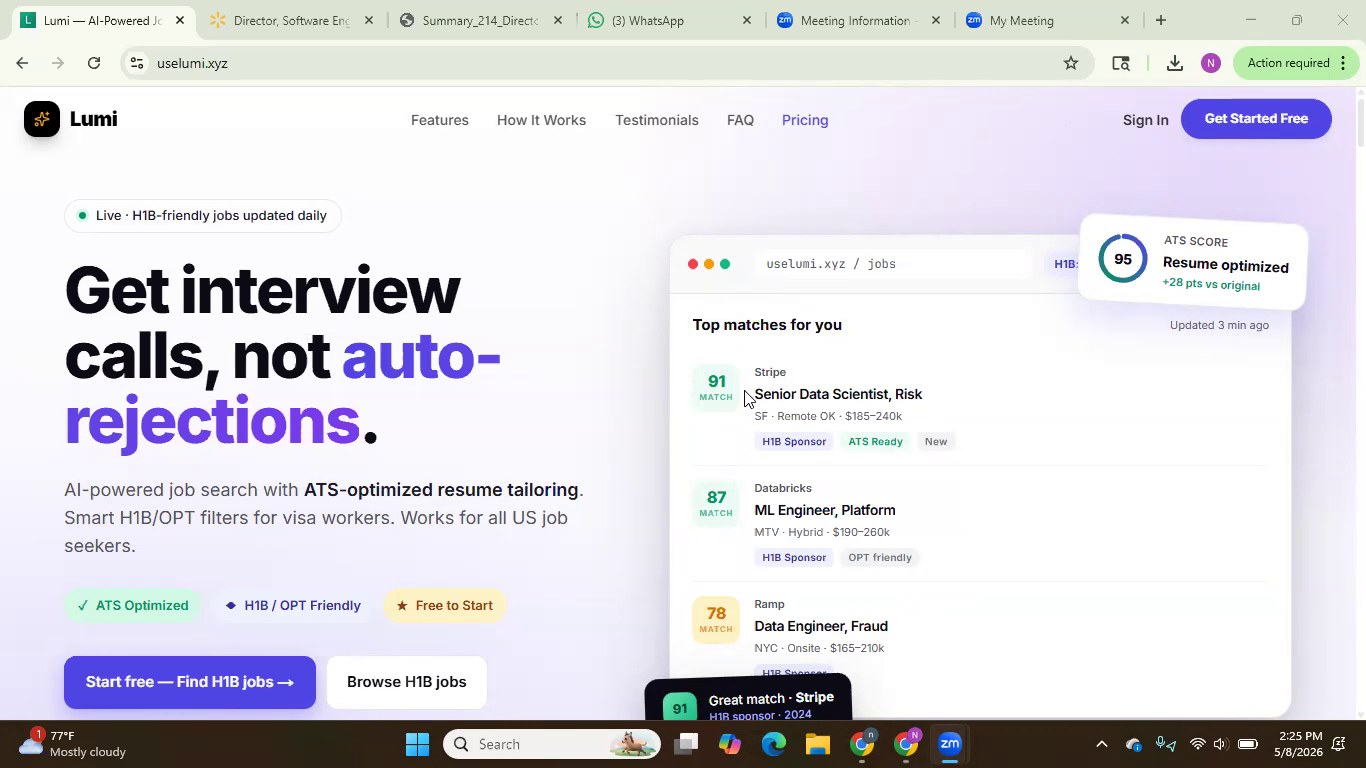Click the H1B / OPT Friendly pill
The width and height of the screenshot is (1366, 768).
pos(293,605)
